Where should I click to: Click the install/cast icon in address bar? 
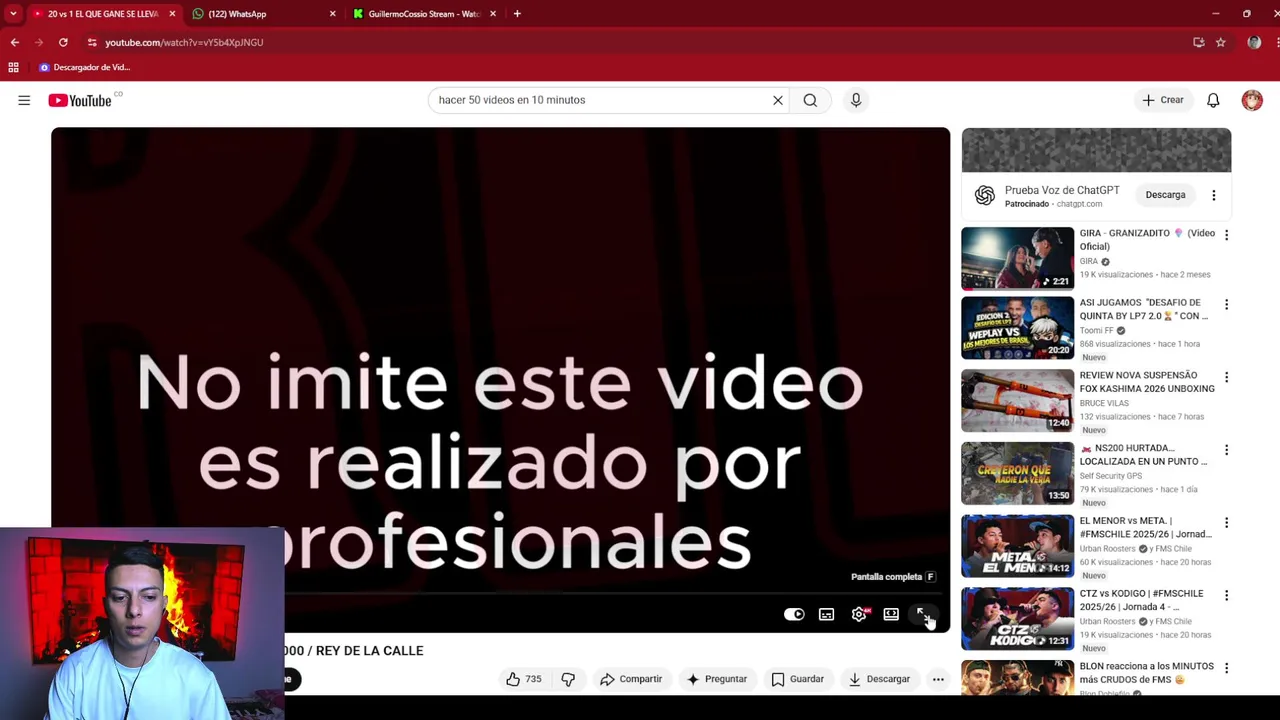tap(1199, 42)
